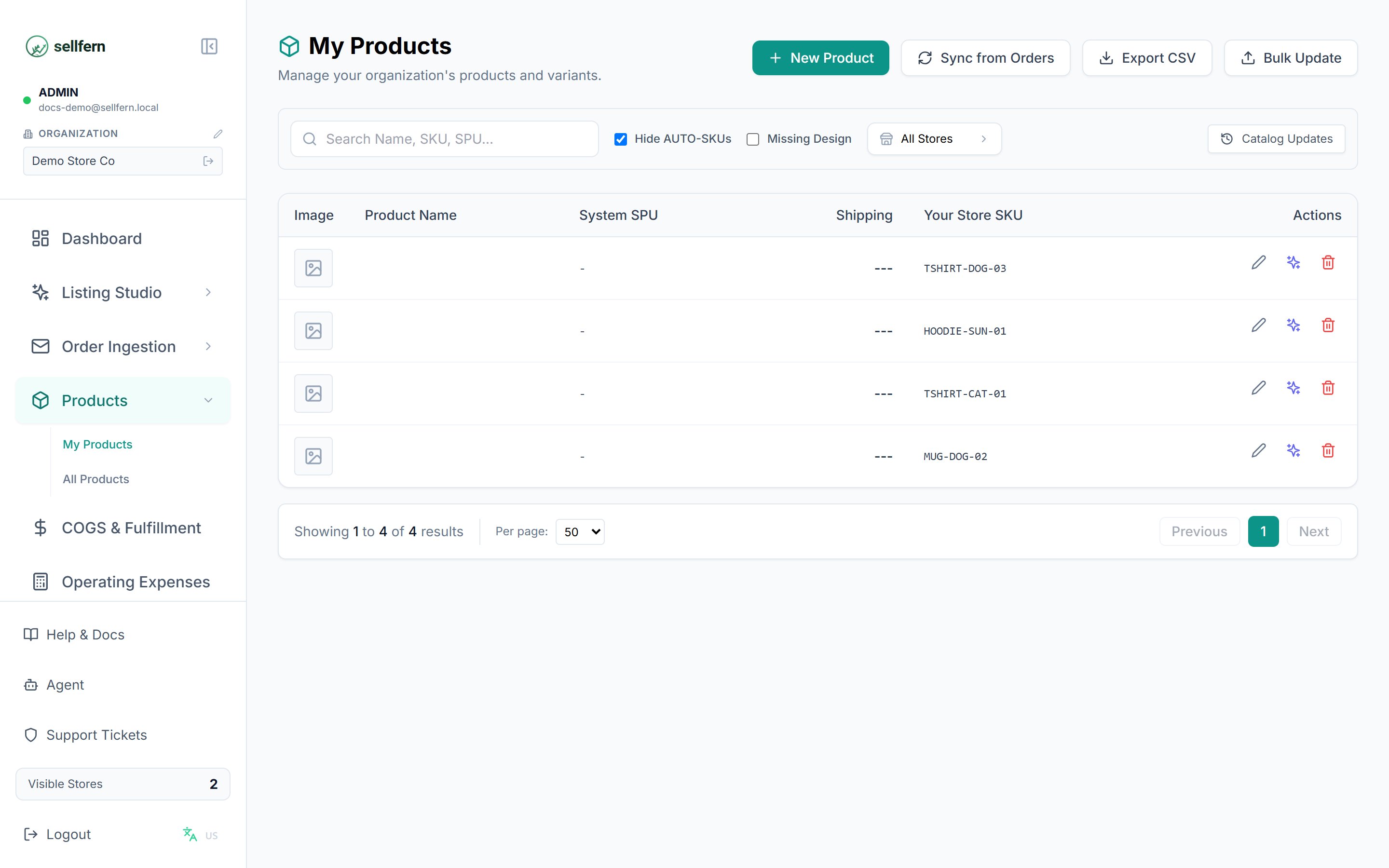Click the TSHIRT-DOG-03 SKU text
This screenshot has width=1389, height=868.
click(x=964, y=269)
